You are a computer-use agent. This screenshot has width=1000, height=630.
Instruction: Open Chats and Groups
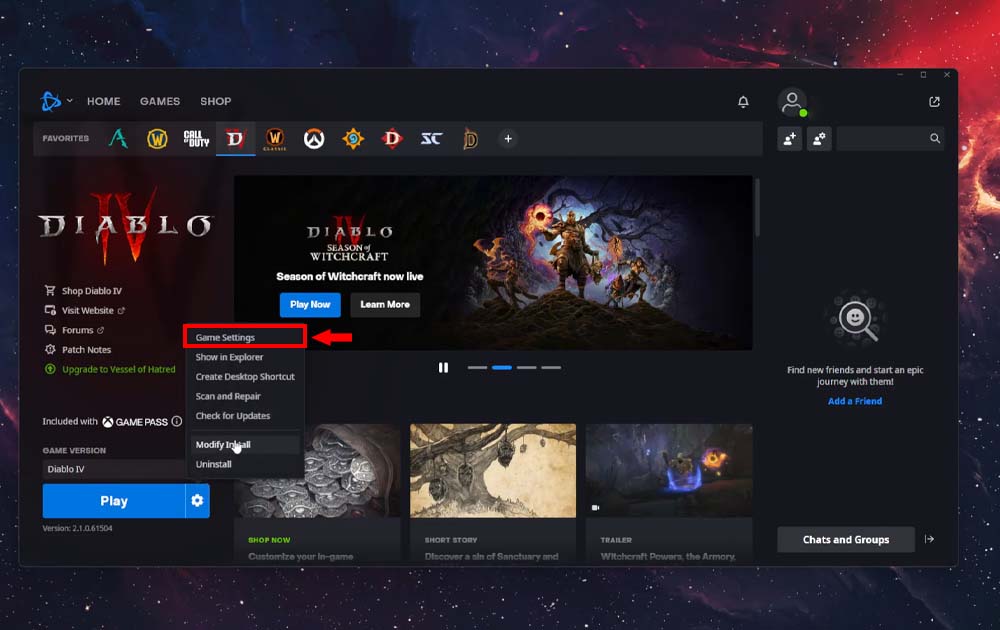click(845, 539)
